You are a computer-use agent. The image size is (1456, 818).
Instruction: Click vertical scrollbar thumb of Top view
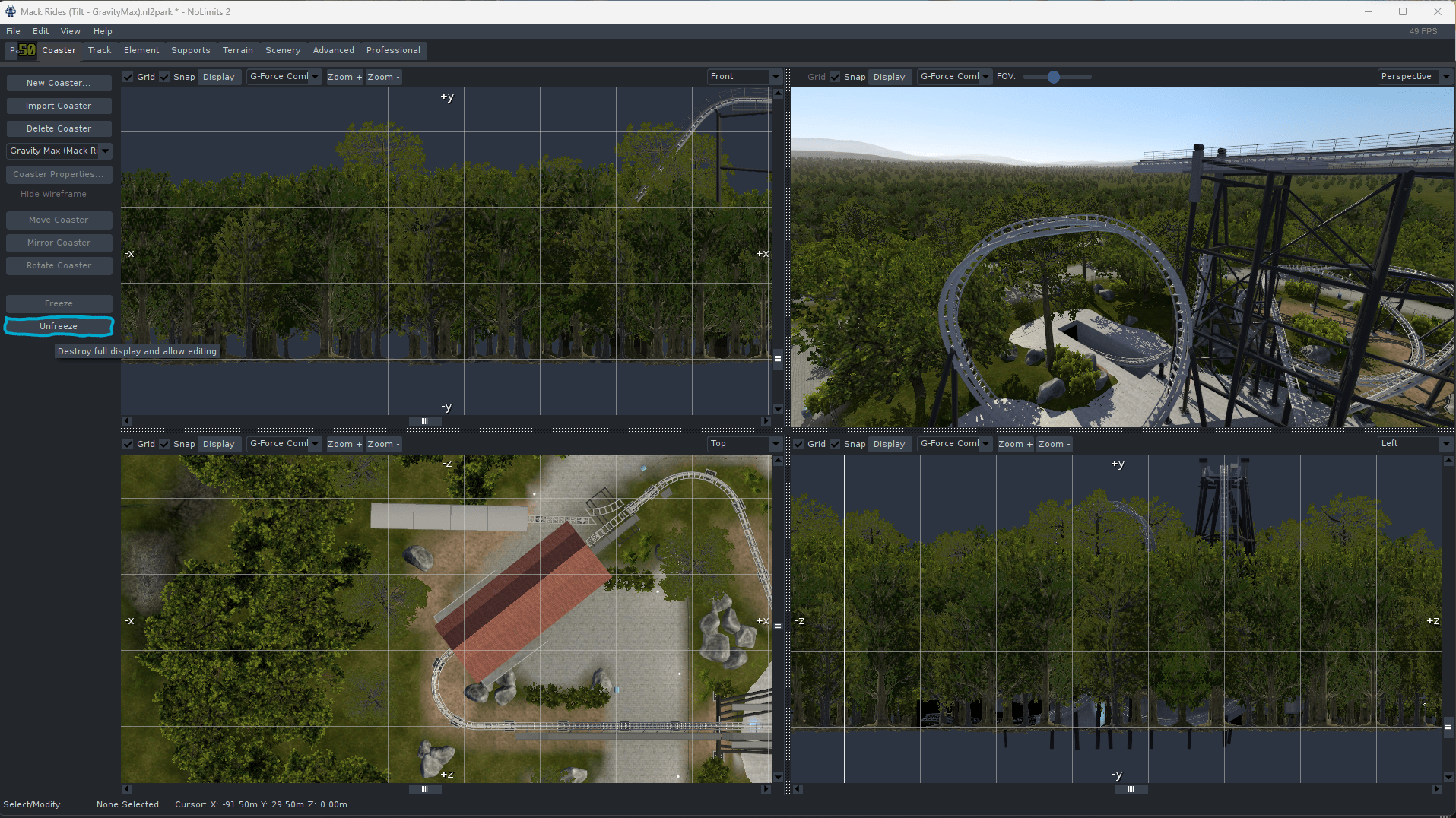[x=778, y=626]
